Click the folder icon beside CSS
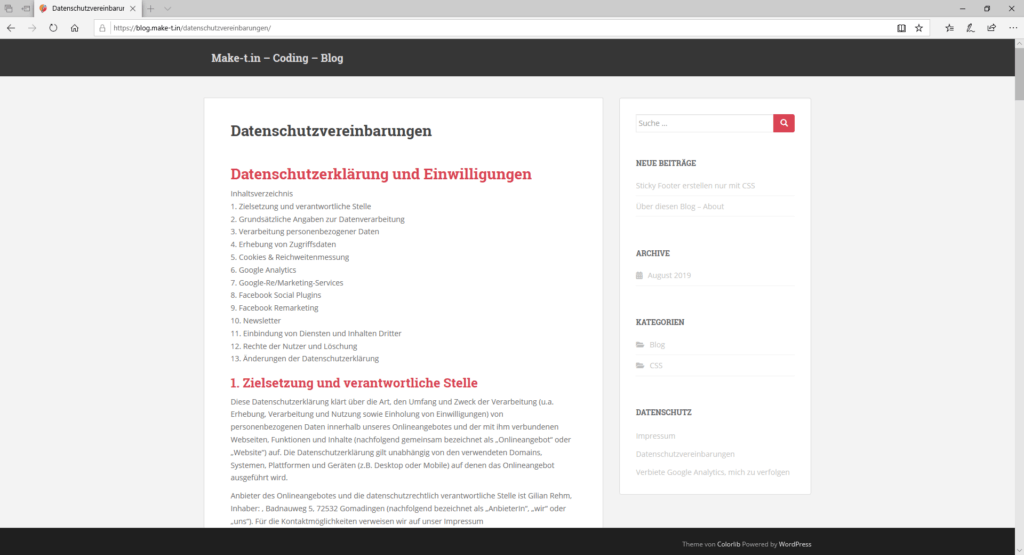Screen dimensions: 1024x555 640,366
